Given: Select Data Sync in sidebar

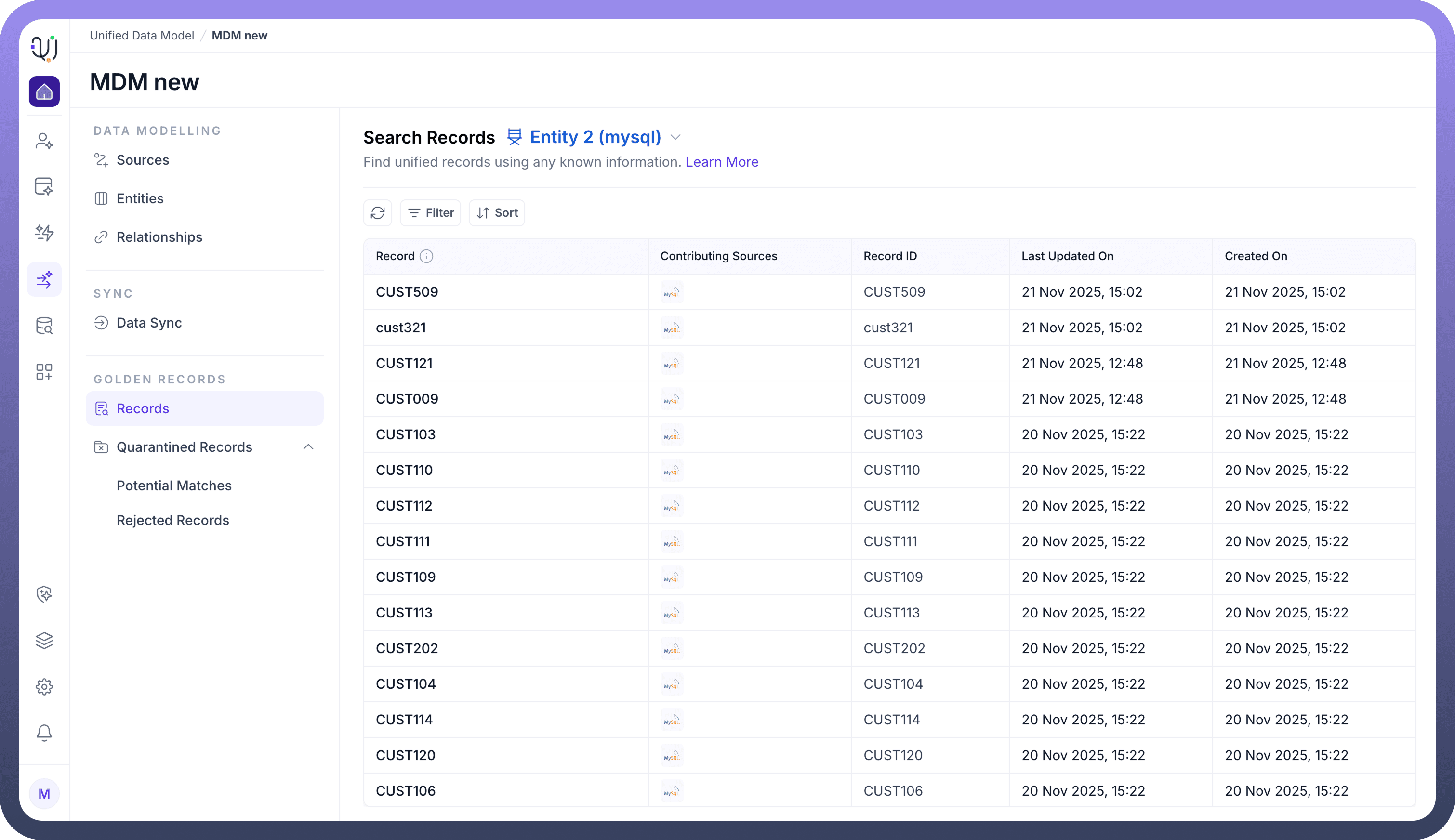Looking at the screenshot, I should pos(149,323).
